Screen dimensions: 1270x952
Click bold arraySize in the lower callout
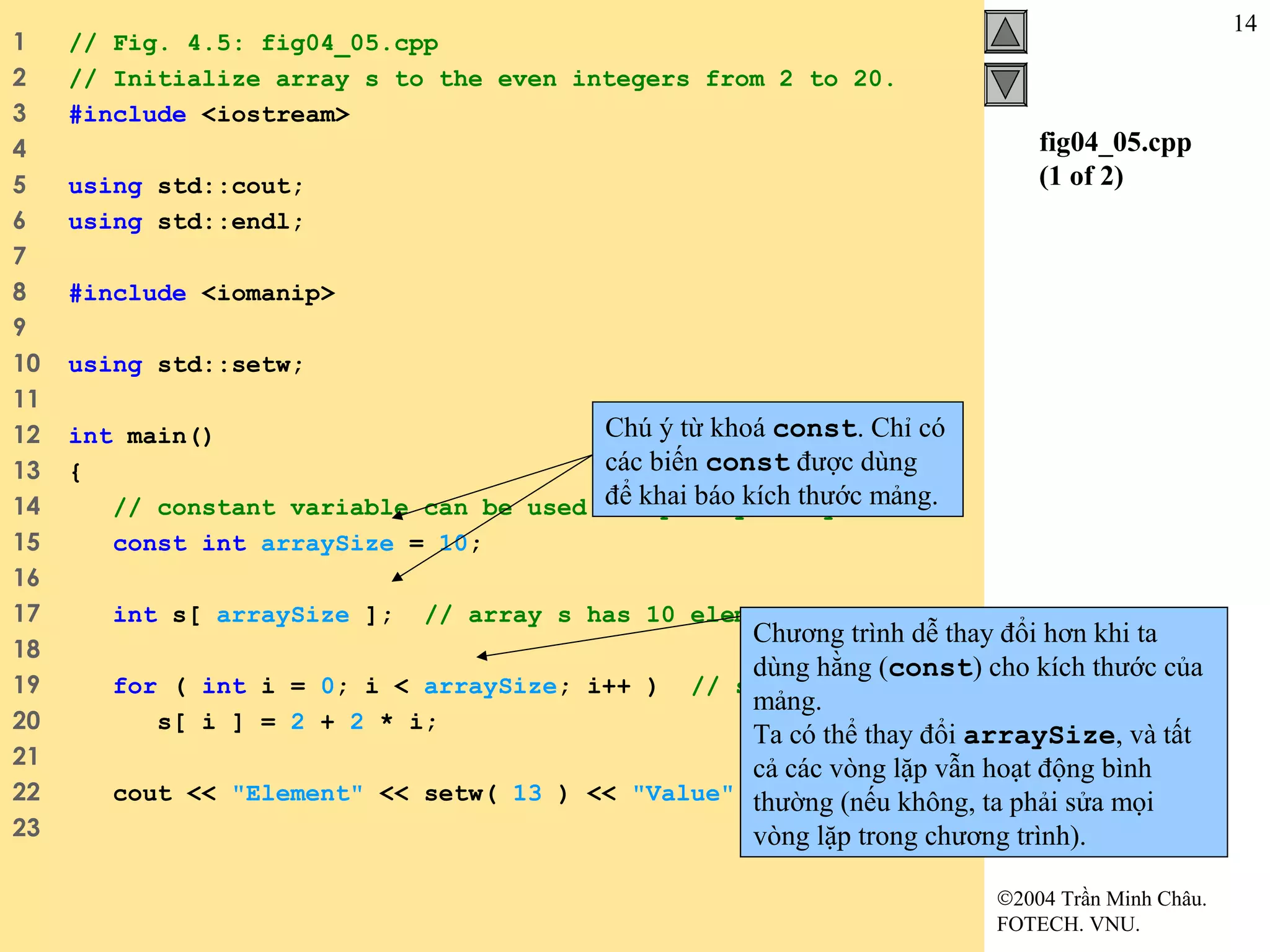click(1040, 736)
